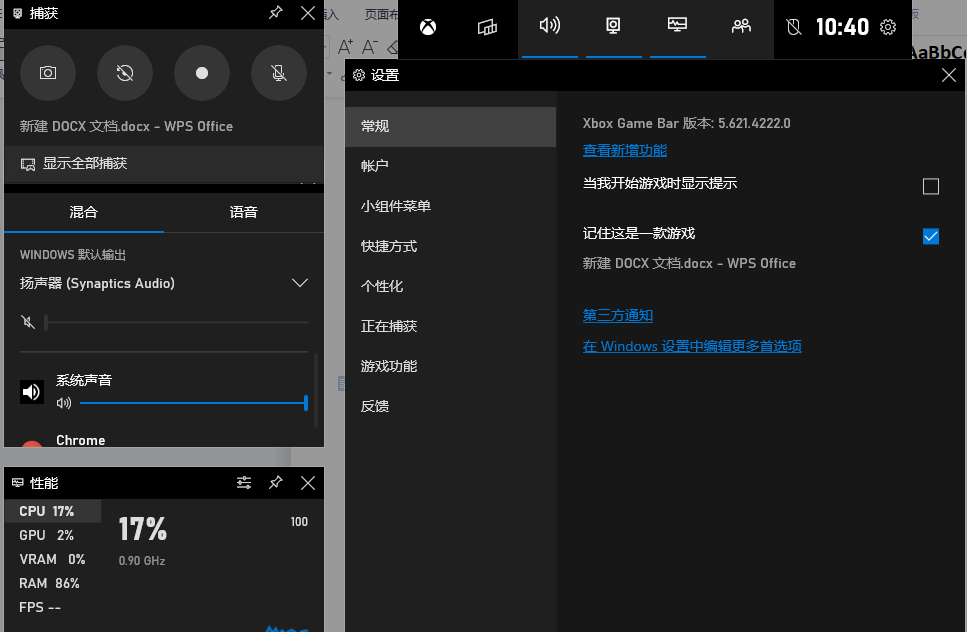Open the 查看新增功能 link
The image size is (967, 632).
click(x=625, y=150)
